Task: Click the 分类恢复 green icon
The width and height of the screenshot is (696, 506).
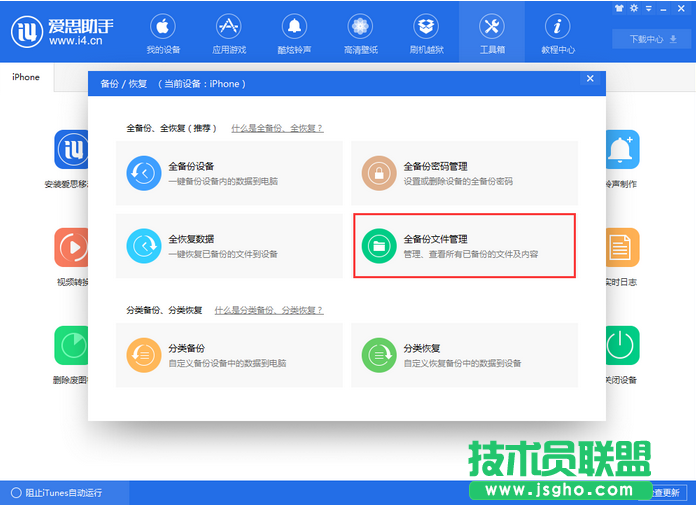Action: pyautogui.click(x=379, y=355)
